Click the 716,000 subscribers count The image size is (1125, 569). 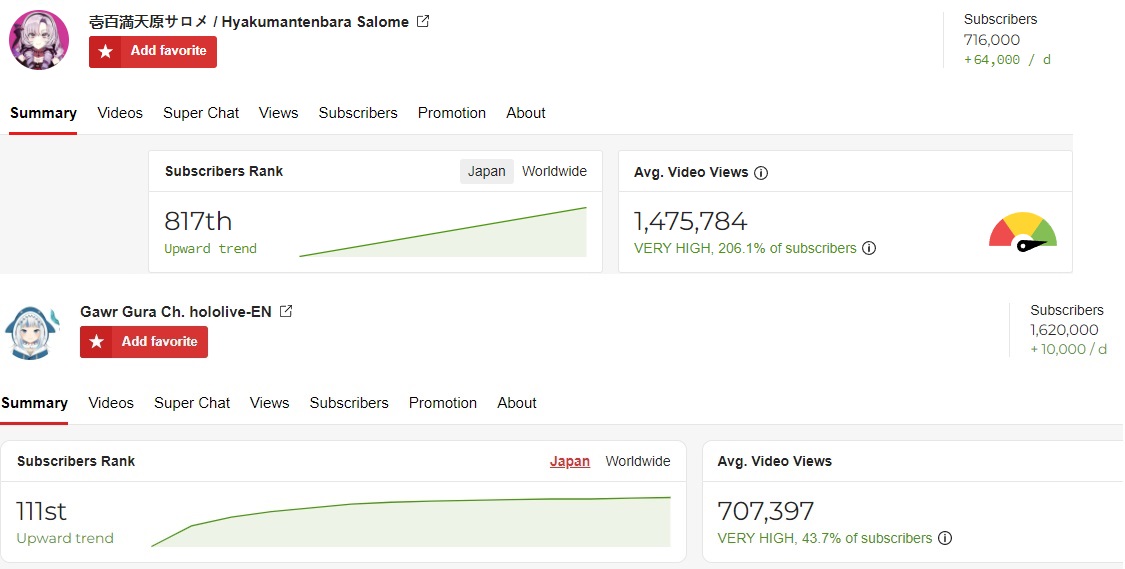click(x=992, y=40)
